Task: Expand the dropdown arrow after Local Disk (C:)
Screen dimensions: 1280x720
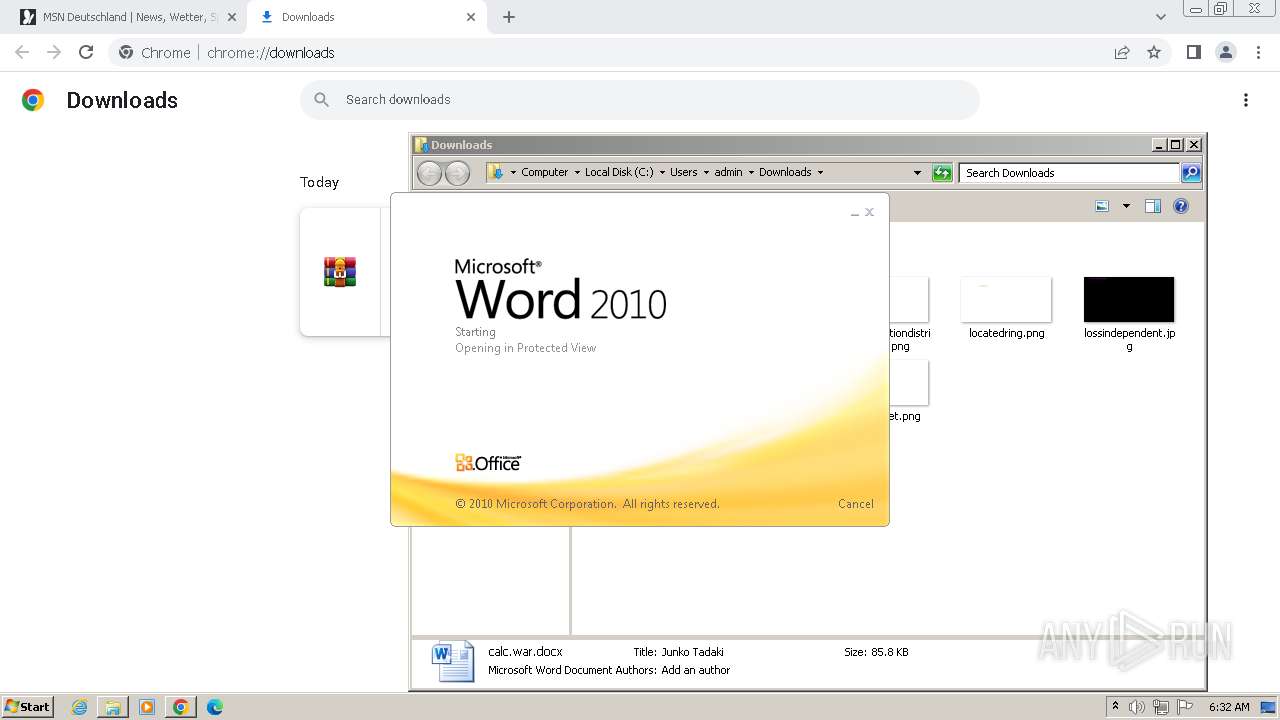Action: tap(662, 172)
